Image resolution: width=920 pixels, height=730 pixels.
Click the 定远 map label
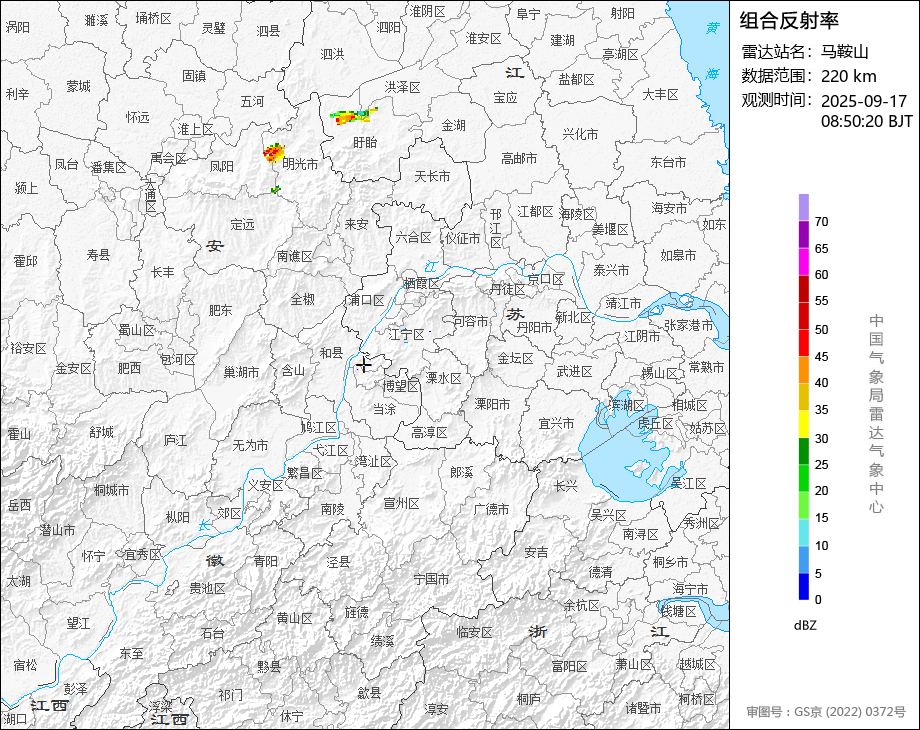242,224
